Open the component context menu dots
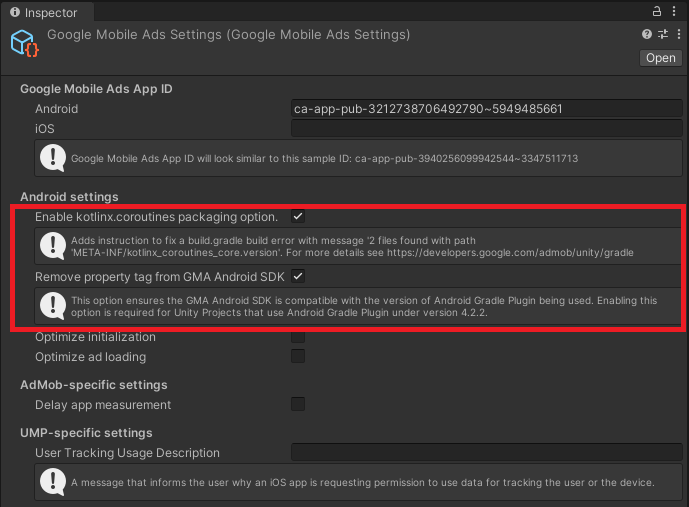The height and width of the screenshot is (507, 689). pos(679,34)
